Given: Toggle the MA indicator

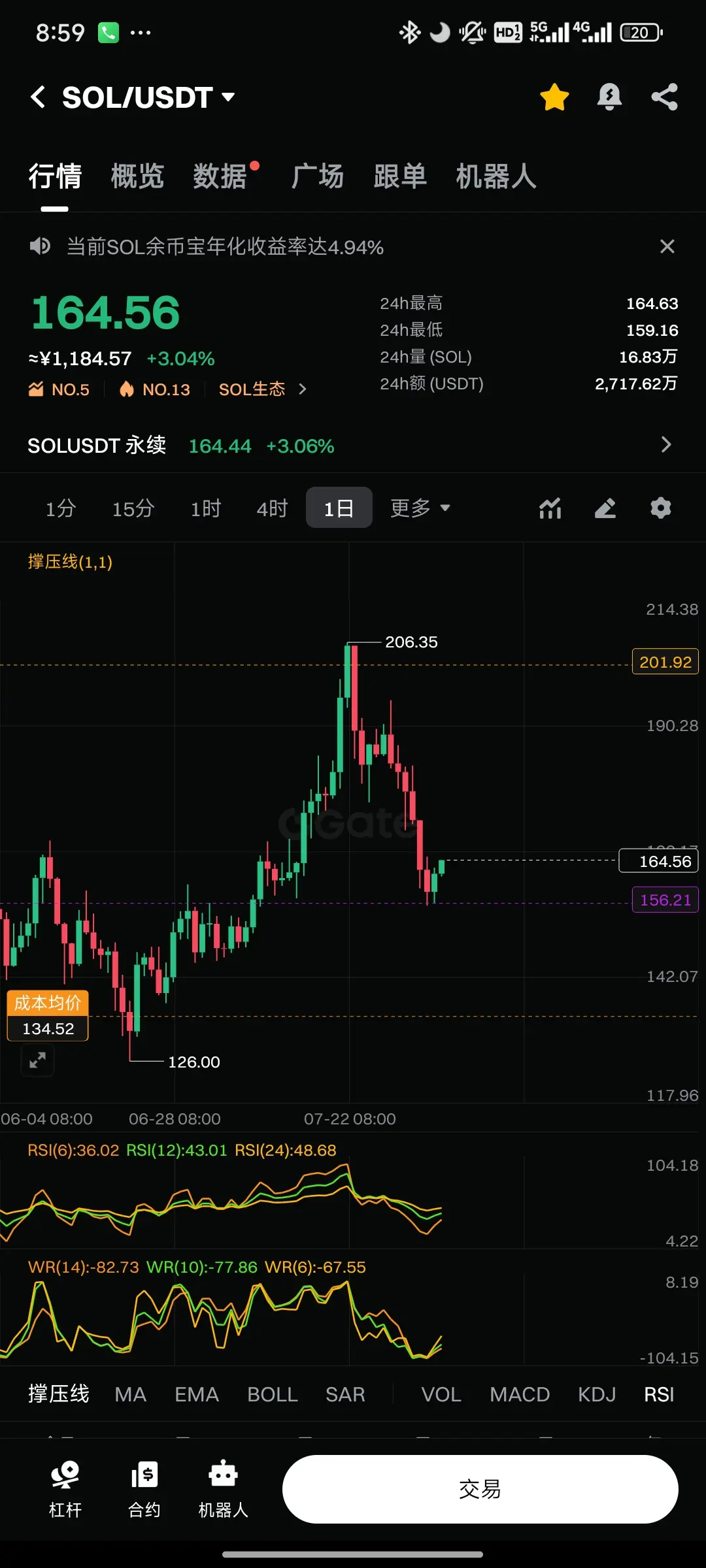Looking at the screenshot, I should tap(131, 1394).
